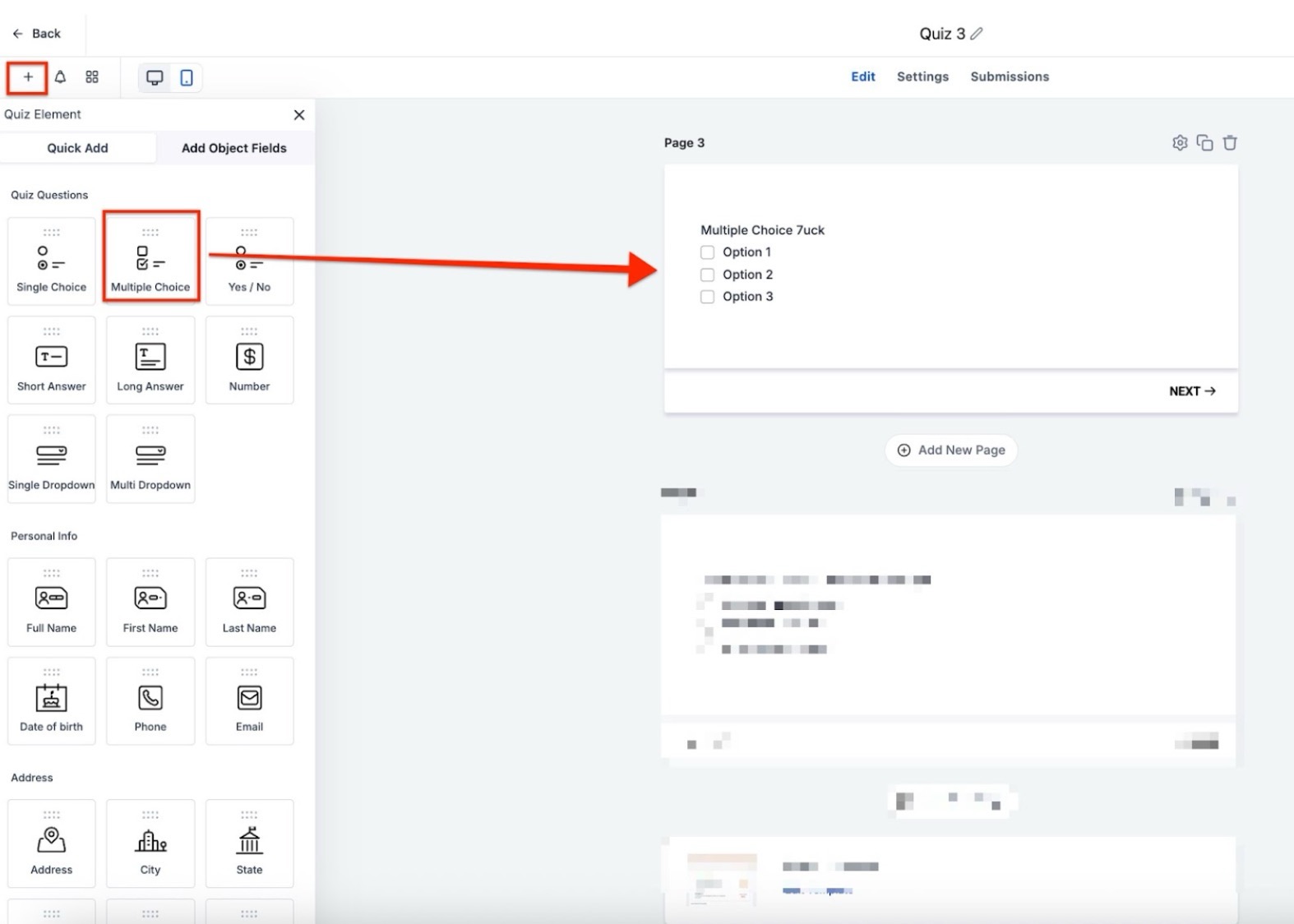
Task: Edit quiz name with pencil icon
Action: (x=977, y=34)
